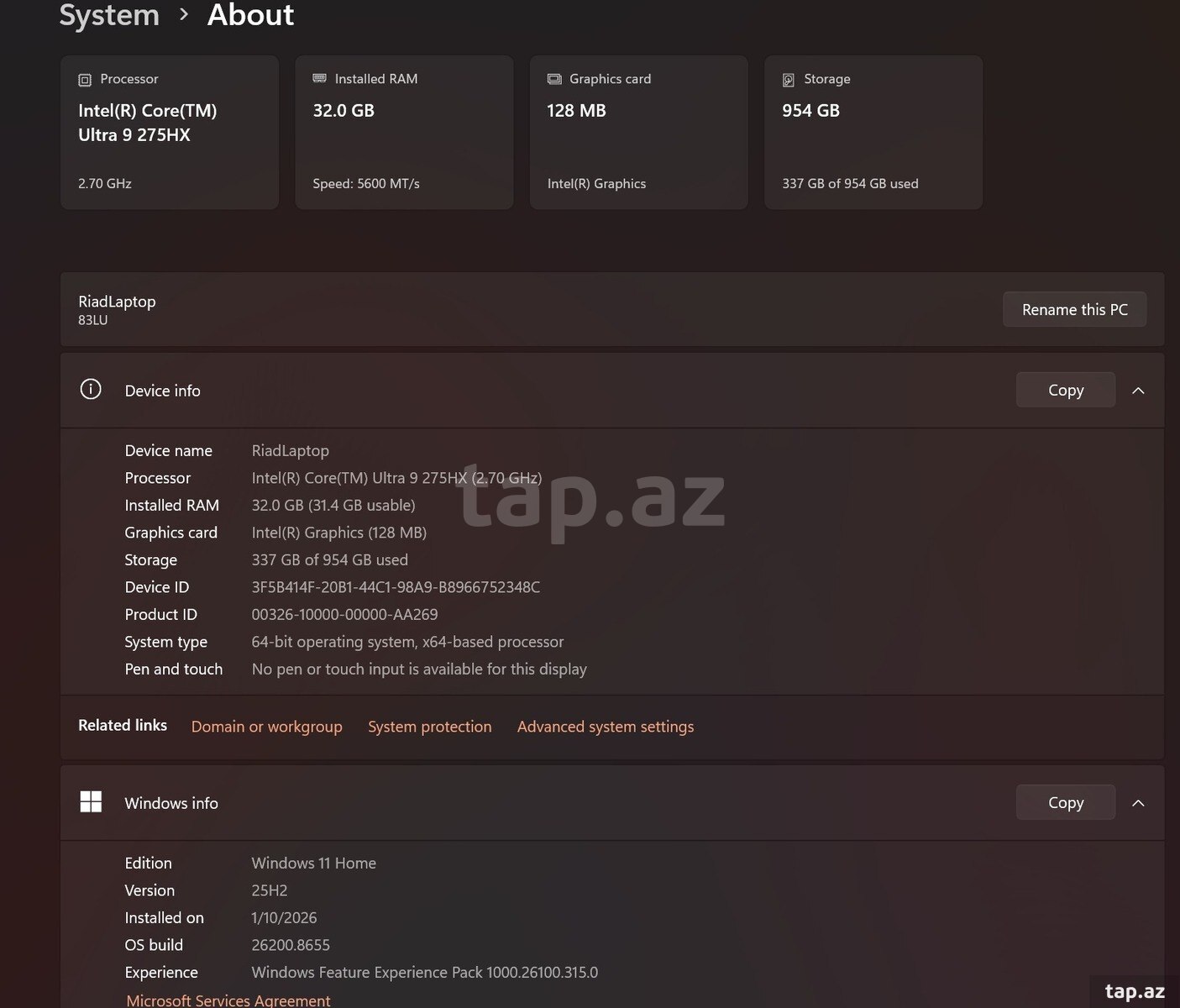1180x1008 pixels.
Task: Collapse the Device info section chevron
Action: click(1138, 391)
